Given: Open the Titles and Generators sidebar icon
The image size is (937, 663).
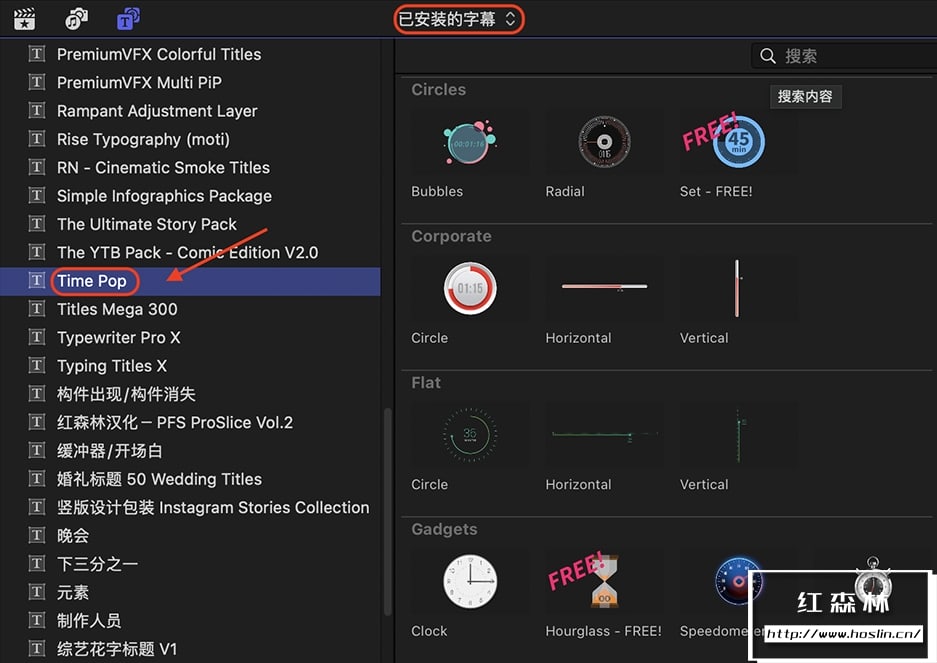Looking at the screenshot, I should coord(128,19).
